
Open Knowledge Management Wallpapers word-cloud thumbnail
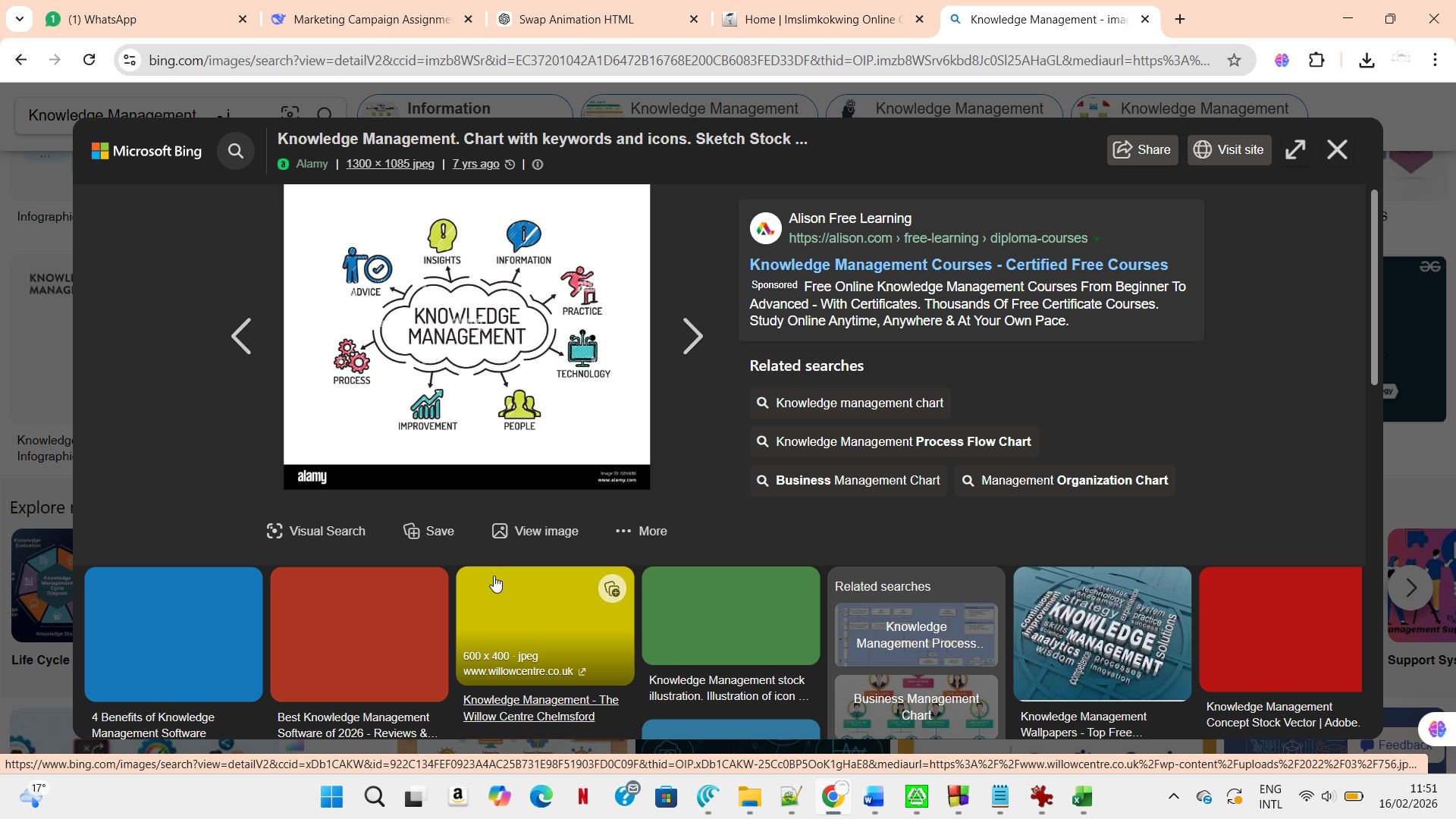click(1102, 633)
